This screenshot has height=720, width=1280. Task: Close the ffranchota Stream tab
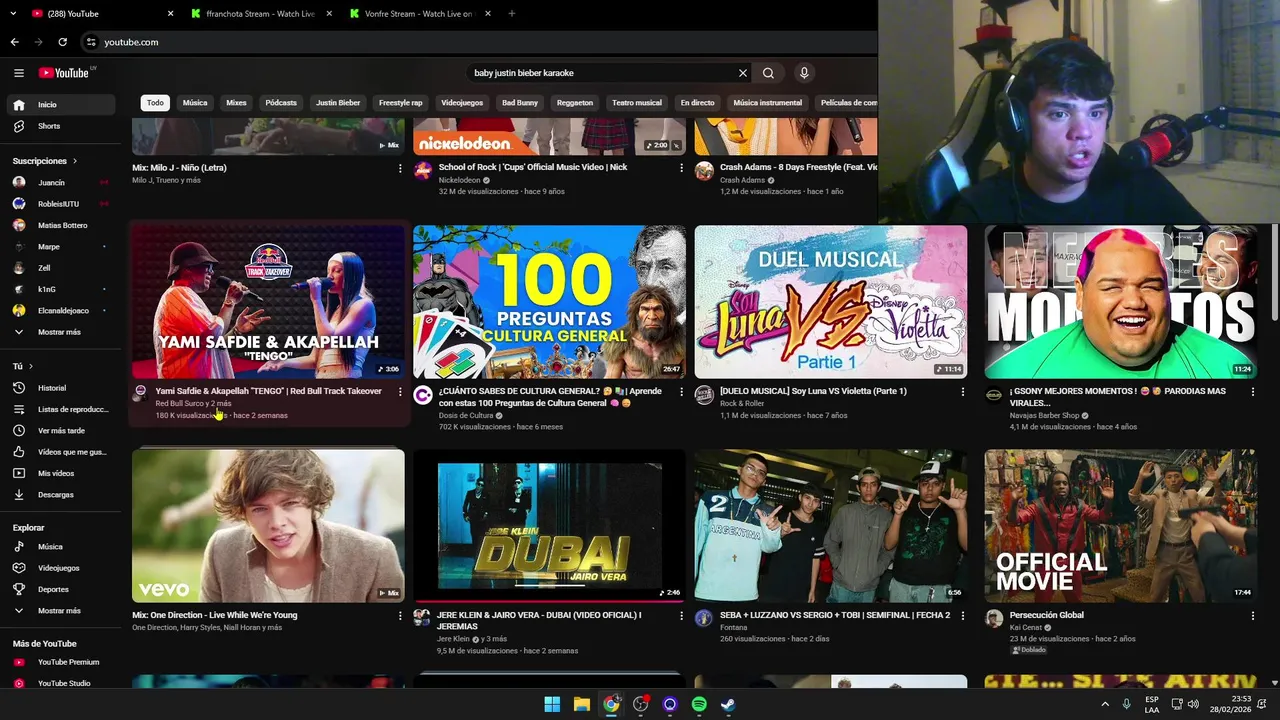[330, 14]
